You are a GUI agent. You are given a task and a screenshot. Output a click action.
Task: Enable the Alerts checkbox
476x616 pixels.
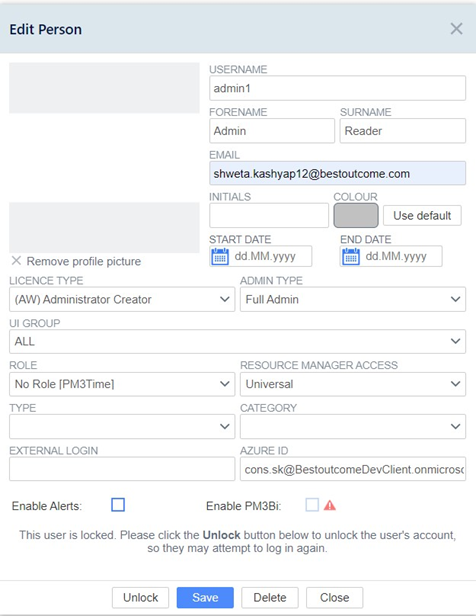point(118,505)
